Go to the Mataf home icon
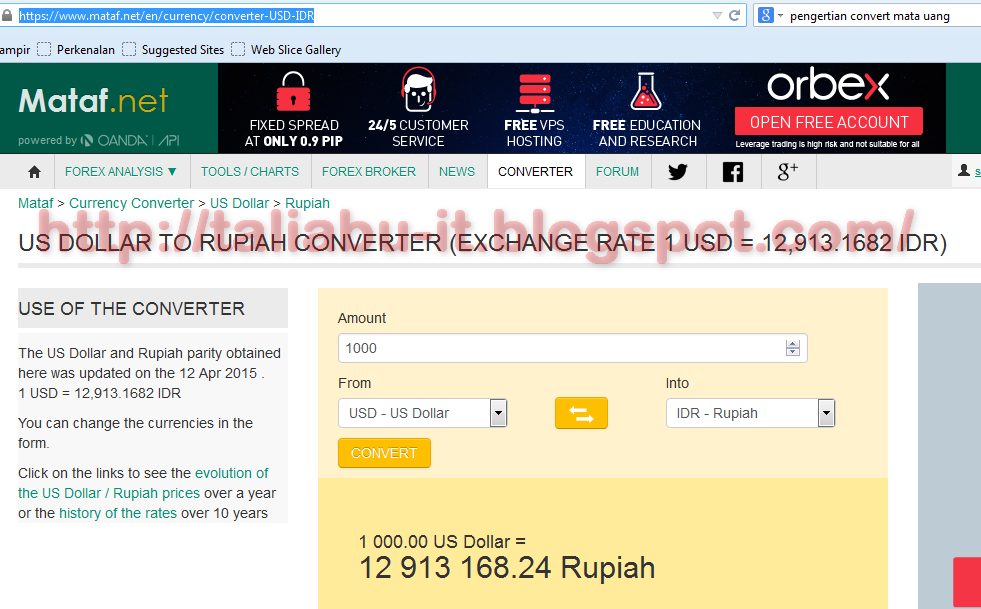 point(34,171)
